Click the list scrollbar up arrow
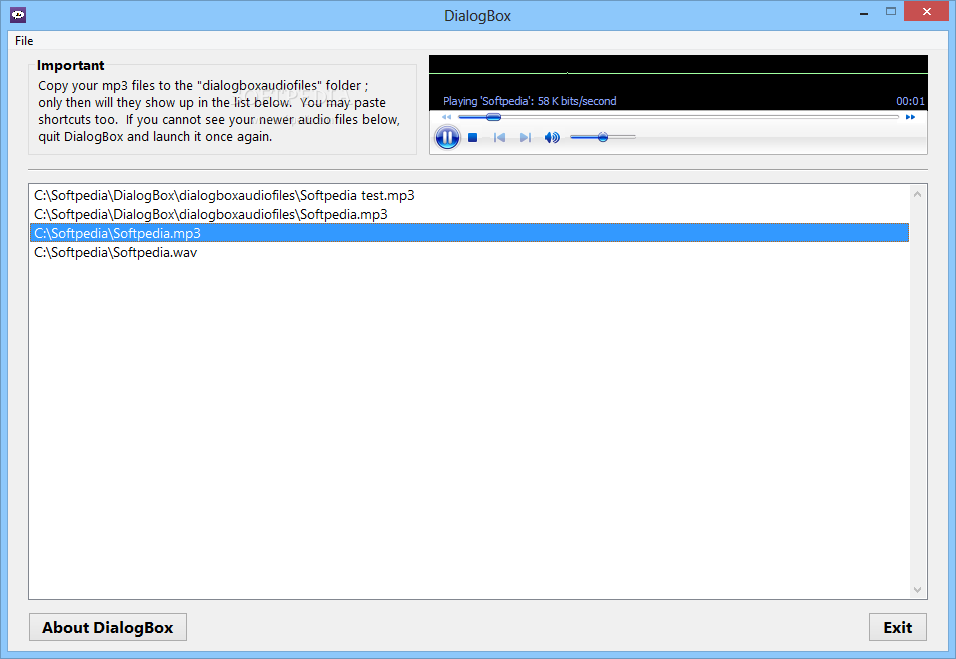Viewport: 956px width, 659px height. click(918, 194)
